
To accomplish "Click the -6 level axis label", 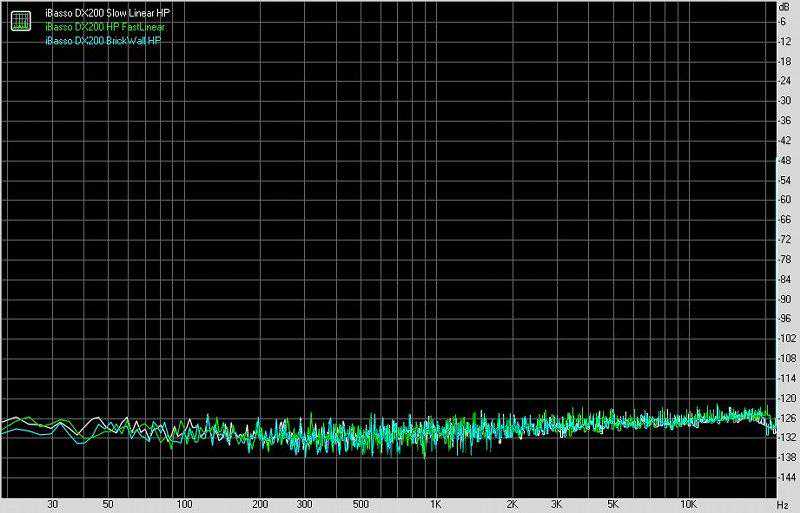I will [x=785, y=22].
